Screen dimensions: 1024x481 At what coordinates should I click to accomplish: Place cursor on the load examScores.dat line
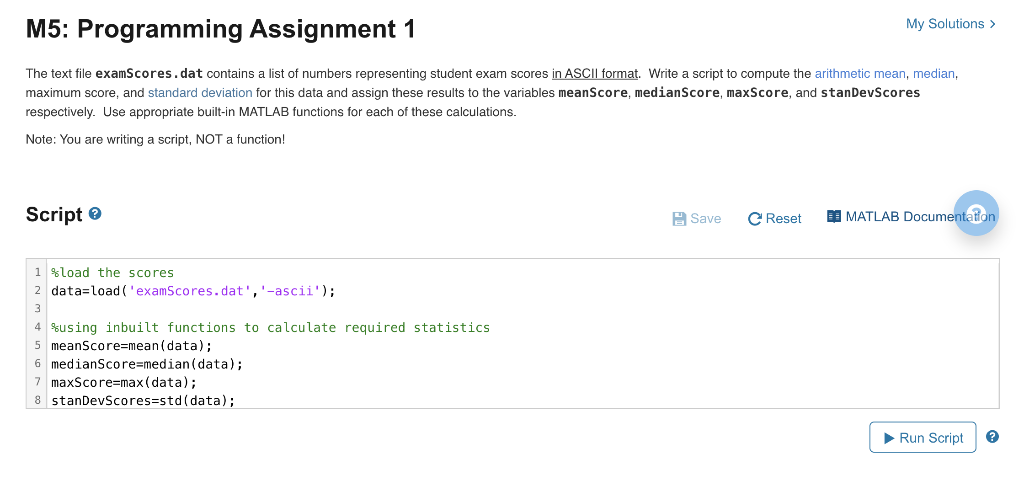pyautogui.click(x=193, y=291)
